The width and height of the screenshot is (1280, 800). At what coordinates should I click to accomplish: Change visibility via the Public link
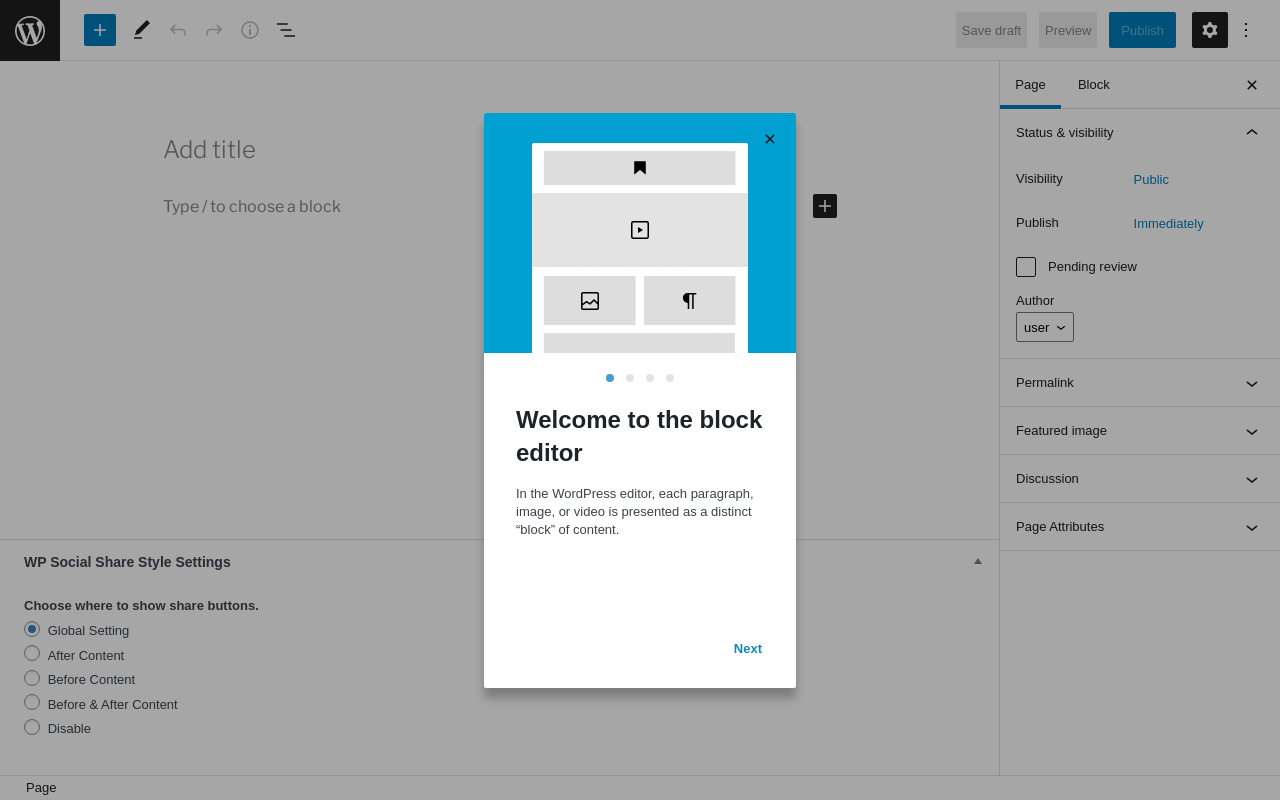(x=1151, y=179)
